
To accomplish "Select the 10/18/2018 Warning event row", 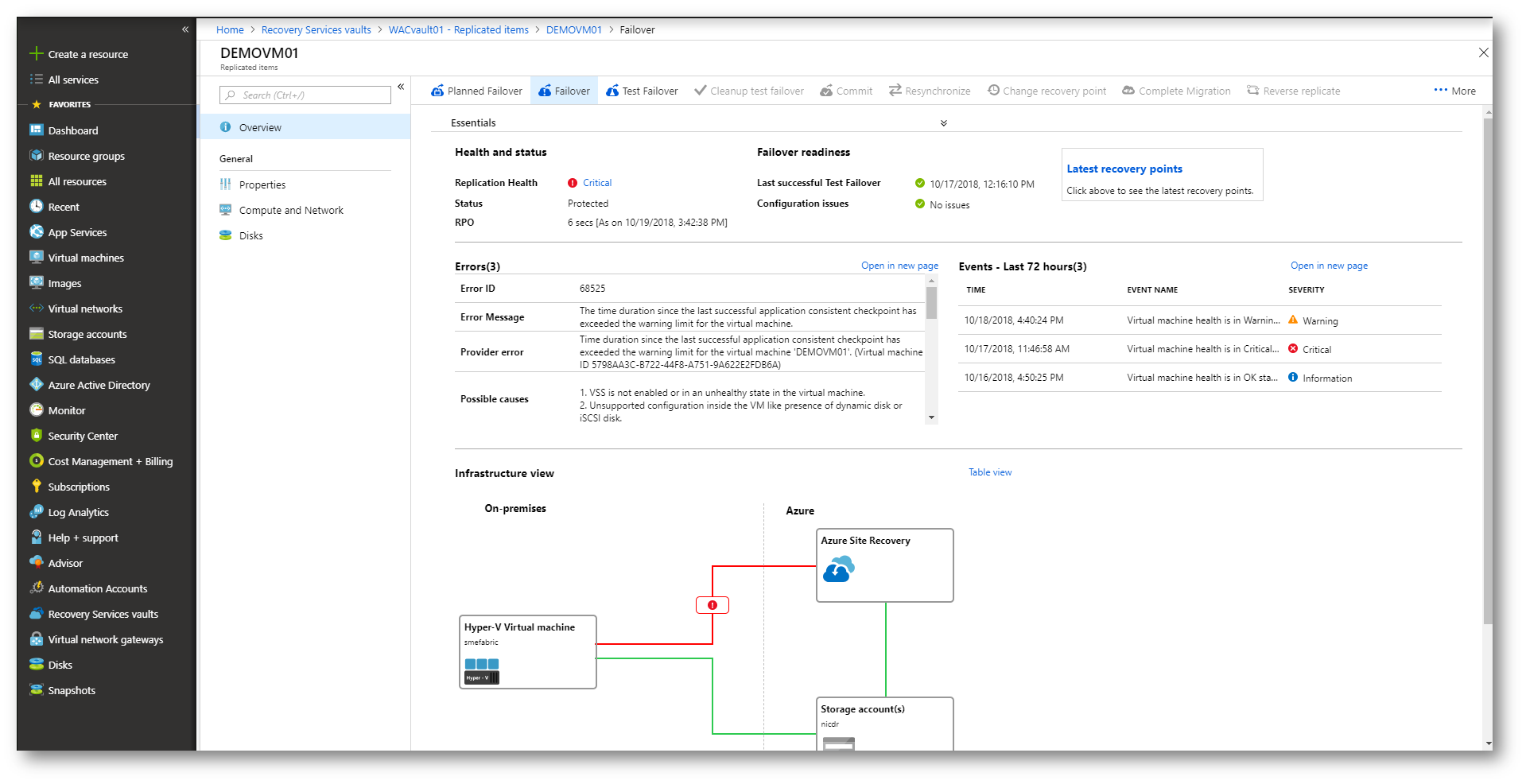I will pos(1200,320).
